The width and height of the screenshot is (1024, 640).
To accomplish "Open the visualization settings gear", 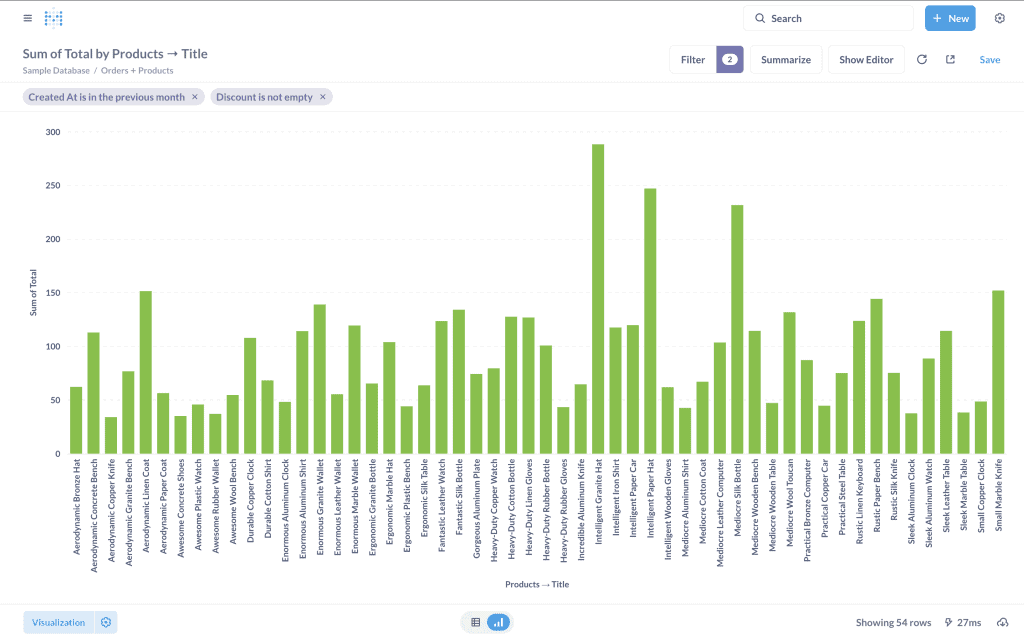I will point(106,622).
